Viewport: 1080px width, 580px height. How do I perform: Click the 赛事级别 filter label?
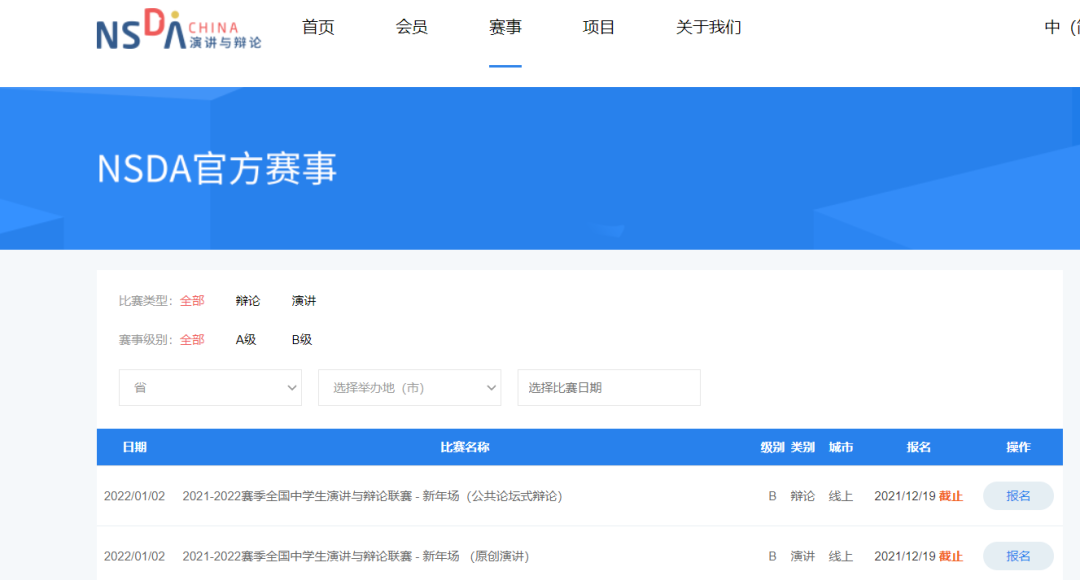(x=145, y=340)
